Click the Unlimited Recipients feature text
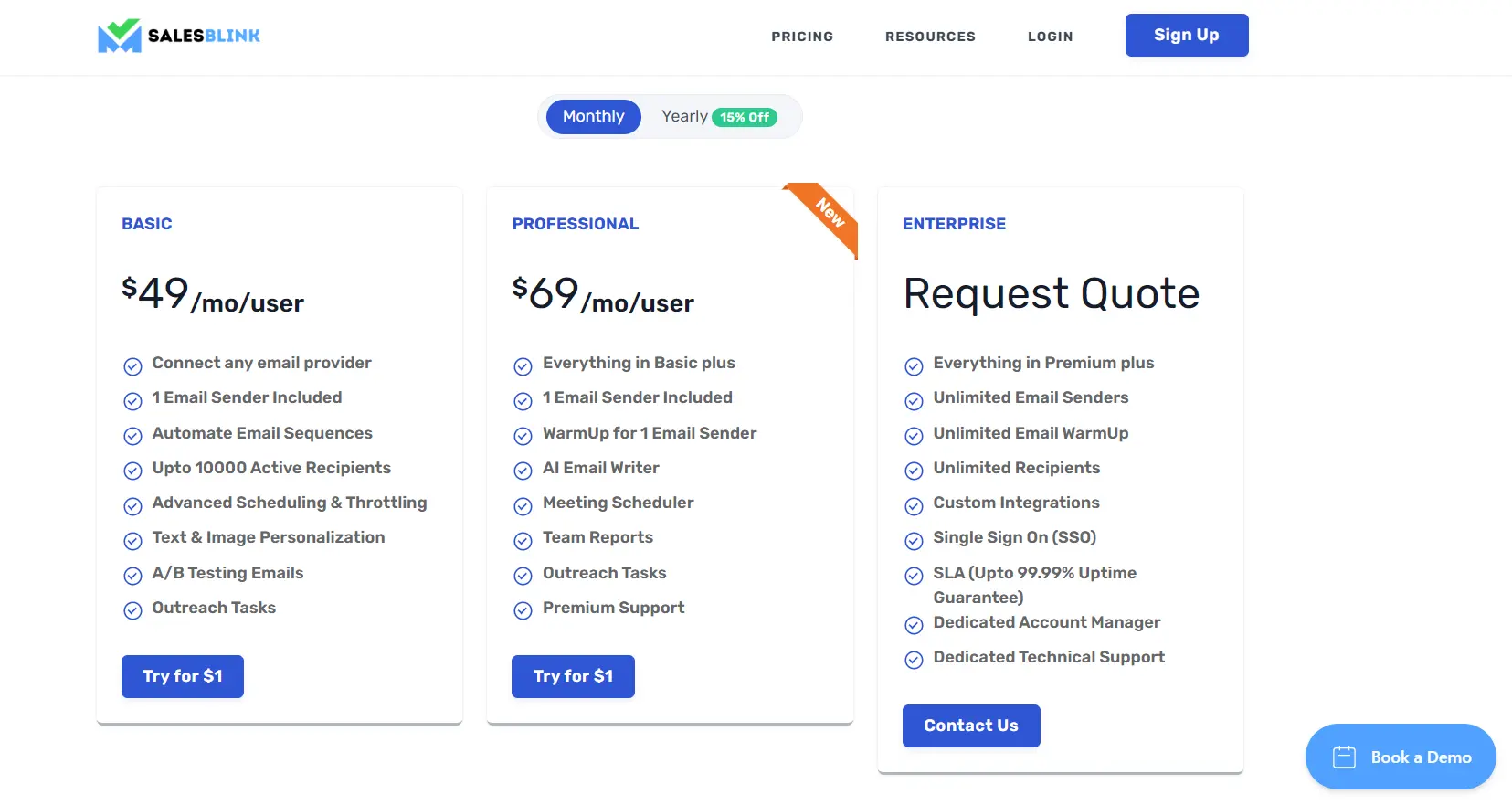This screenshot has width=1512, height=805. 1016,468
